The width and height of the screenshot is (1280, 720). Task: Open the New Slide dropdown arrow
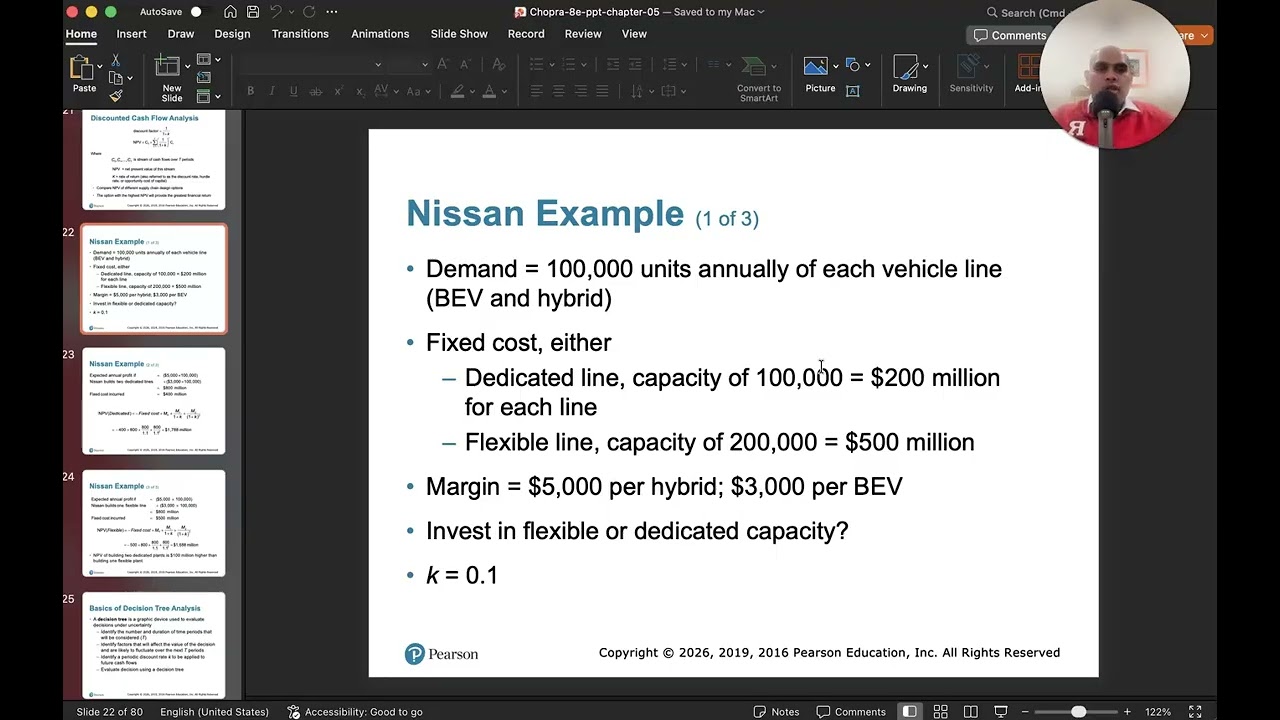(187, 66)
